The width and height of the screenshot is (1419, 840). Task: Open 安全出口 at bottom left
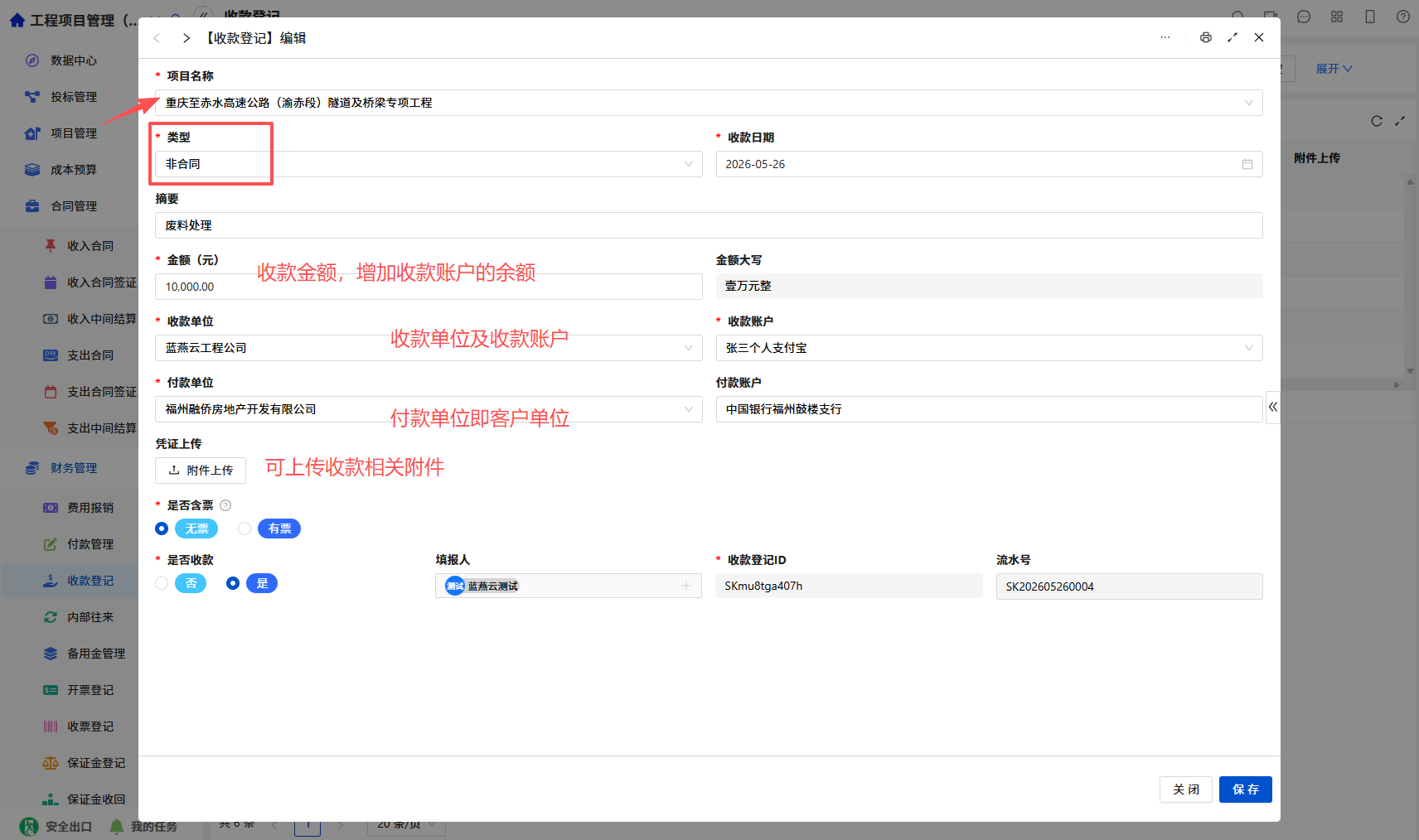point(56,826)
